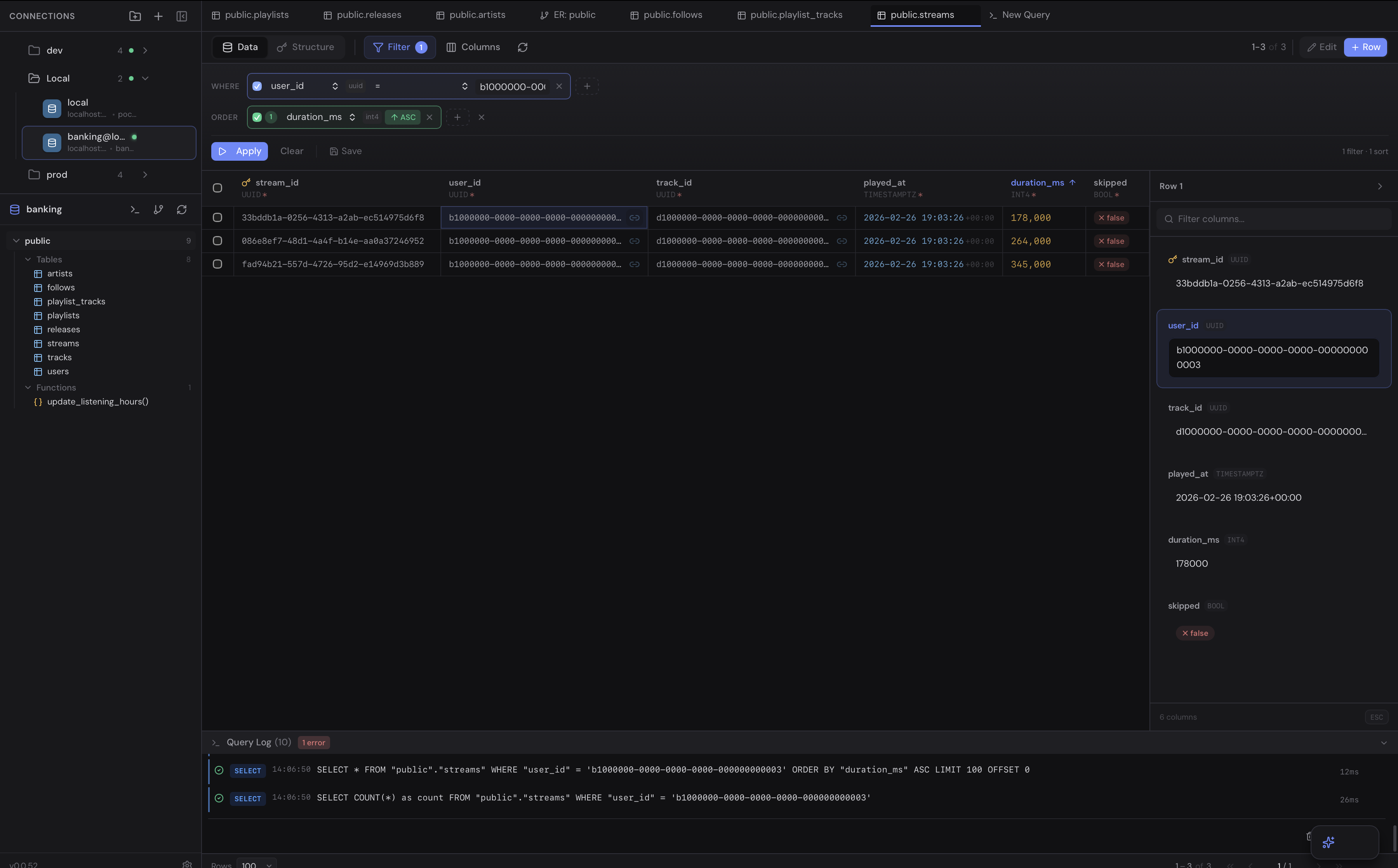Select the first stream row checkbox
1398x868 pixels.
217,217
